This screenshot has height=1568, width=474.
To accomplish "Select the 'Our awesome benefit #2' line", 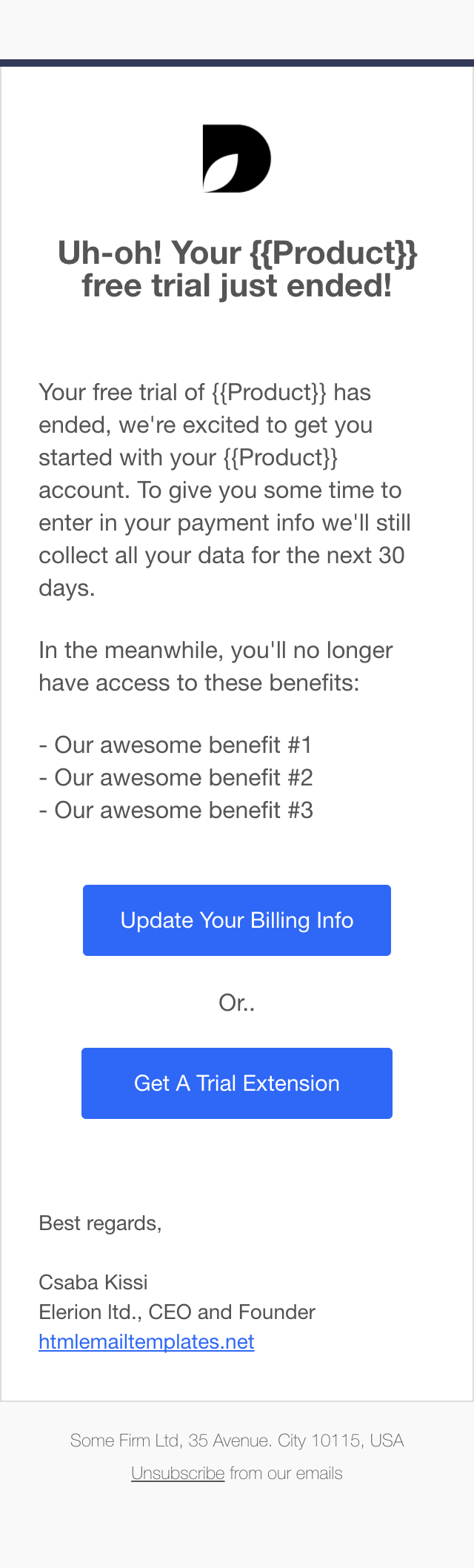I will click(x=176, y=777).
